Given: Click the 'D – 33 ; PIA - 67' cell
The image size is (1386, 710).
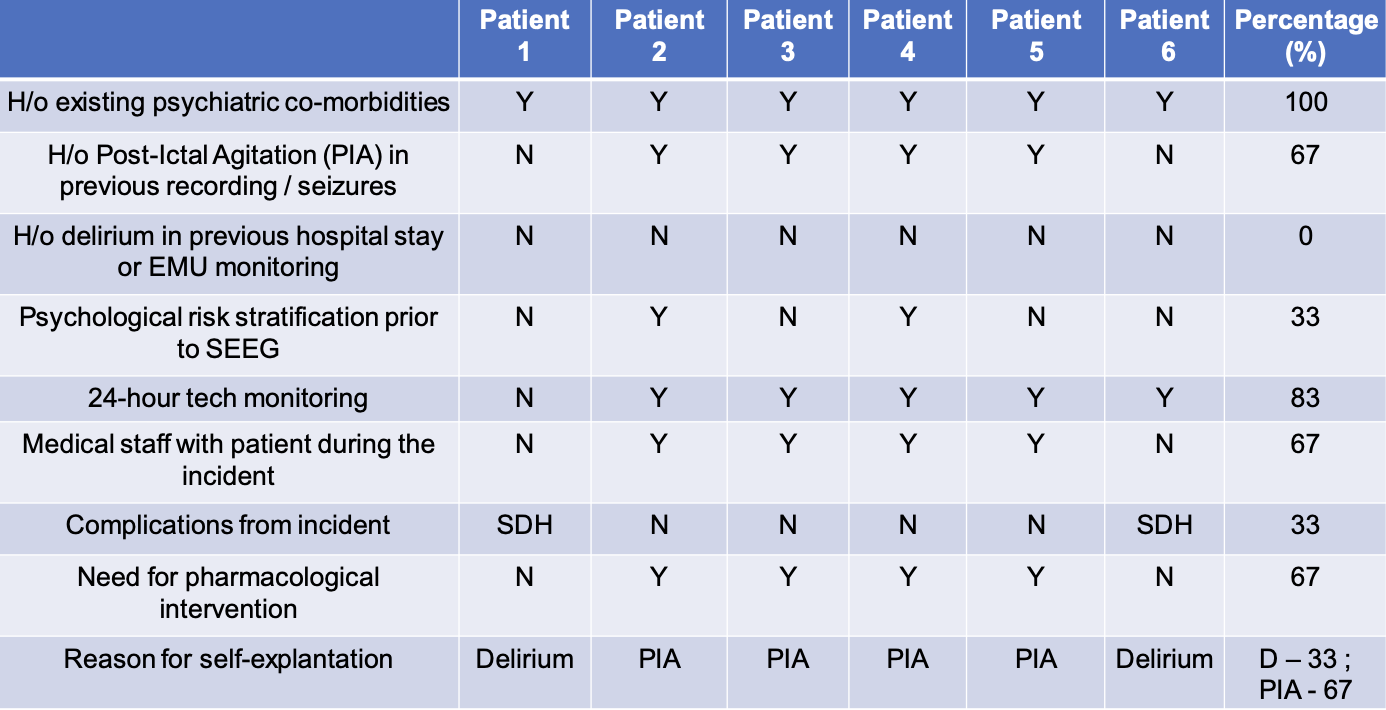Looking at the screenshot, I should coord(1305,674).
